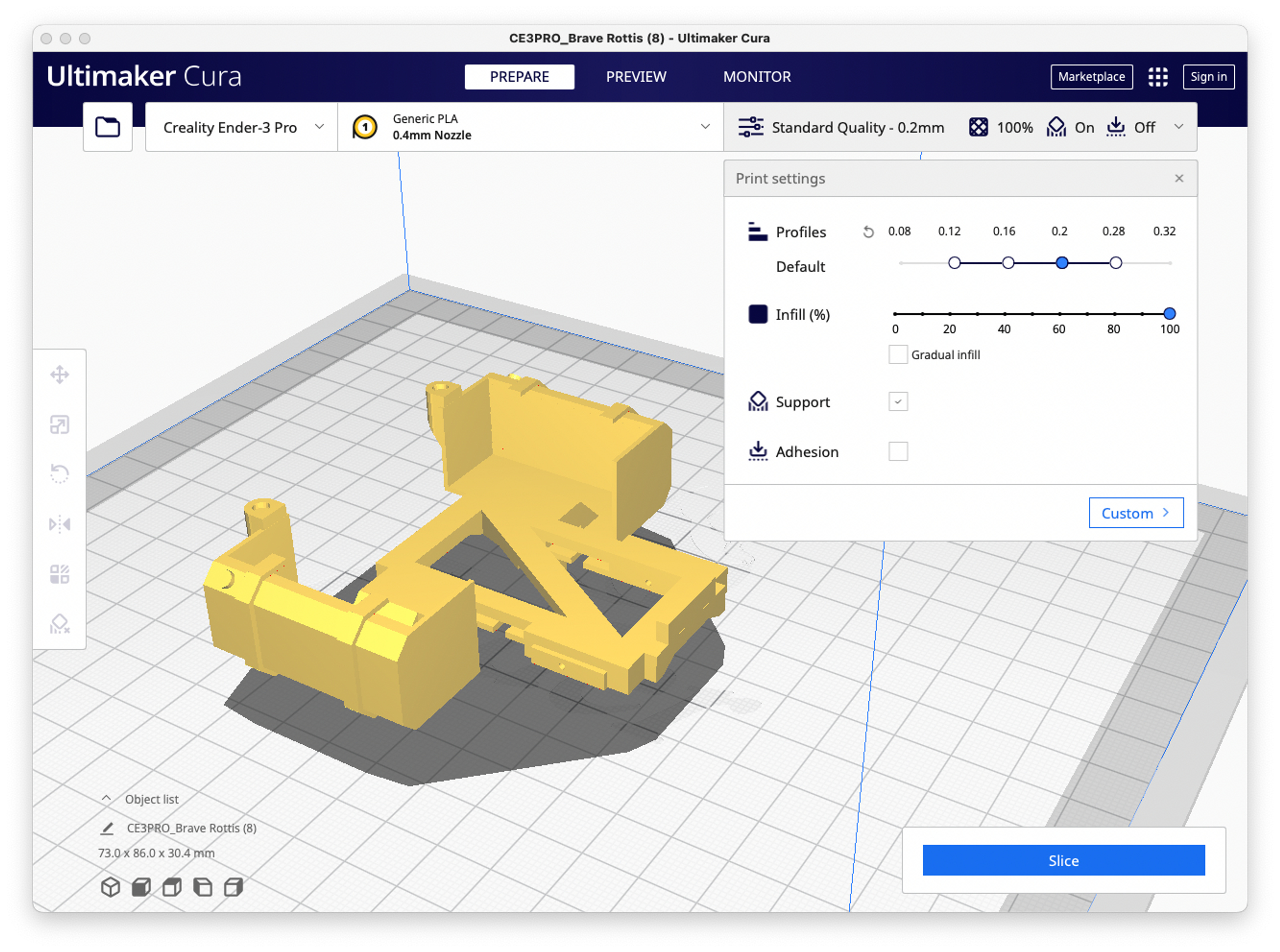Disable the Support checkbox

[x=898, y=402]
